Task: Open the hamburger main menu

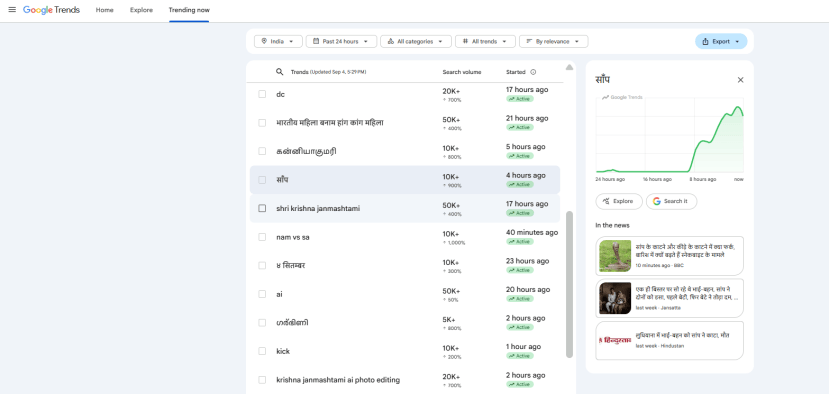Action: 12,10
